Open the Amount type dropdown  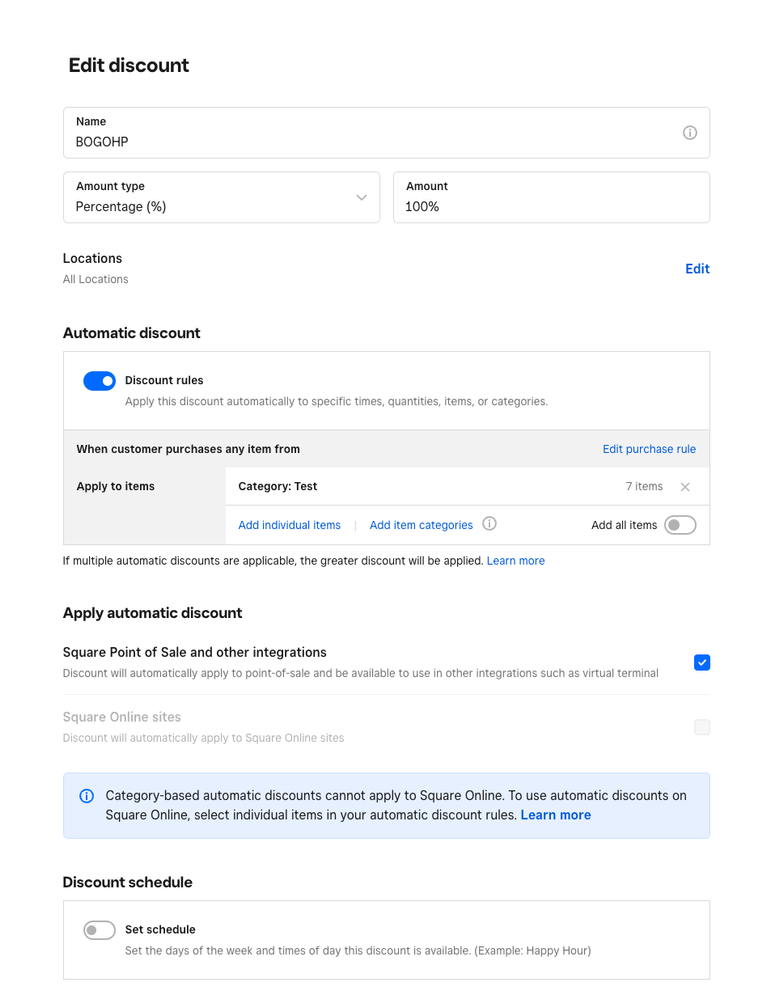(x=221, y=197)
